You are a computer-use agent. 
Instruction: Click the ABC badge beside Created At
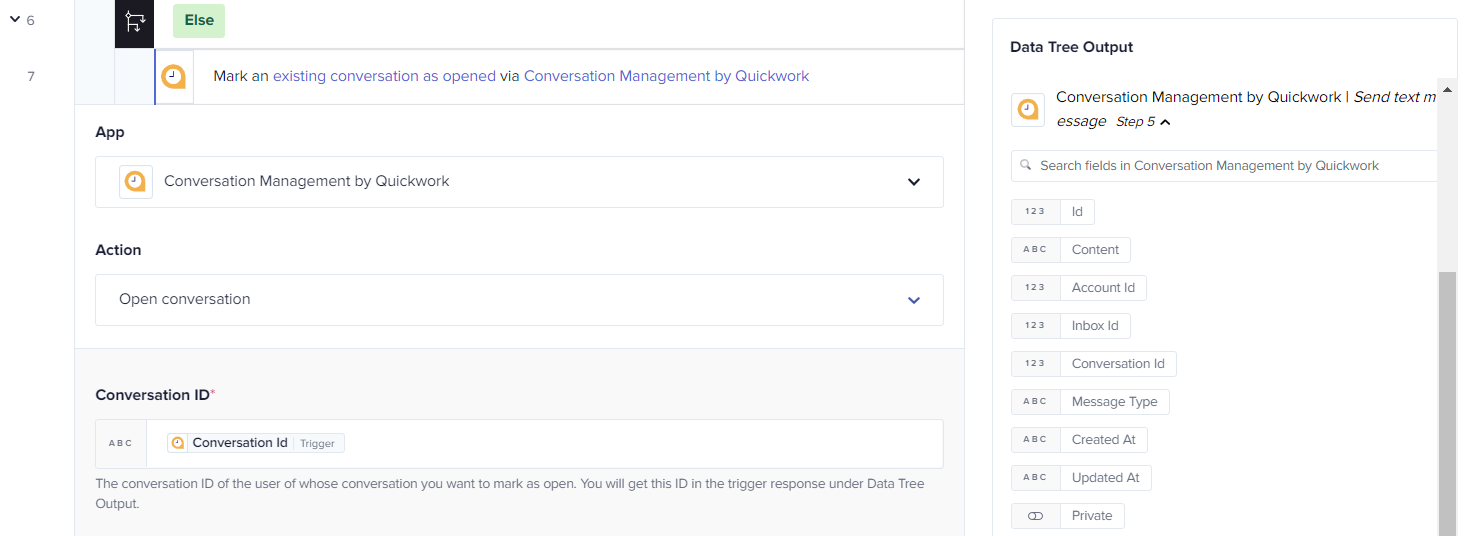pos(1035,440)
